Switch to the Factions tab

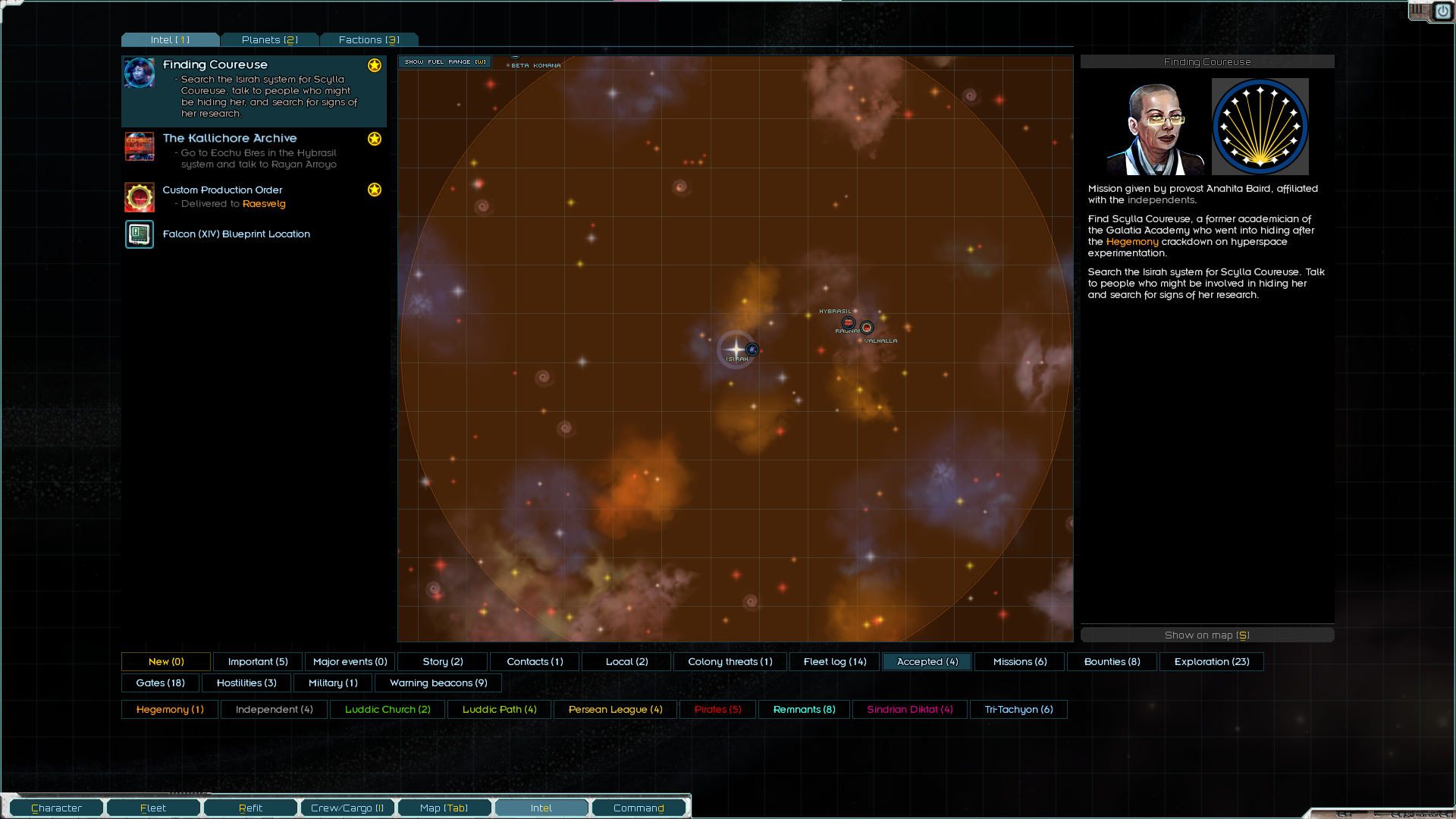[369, 40]
